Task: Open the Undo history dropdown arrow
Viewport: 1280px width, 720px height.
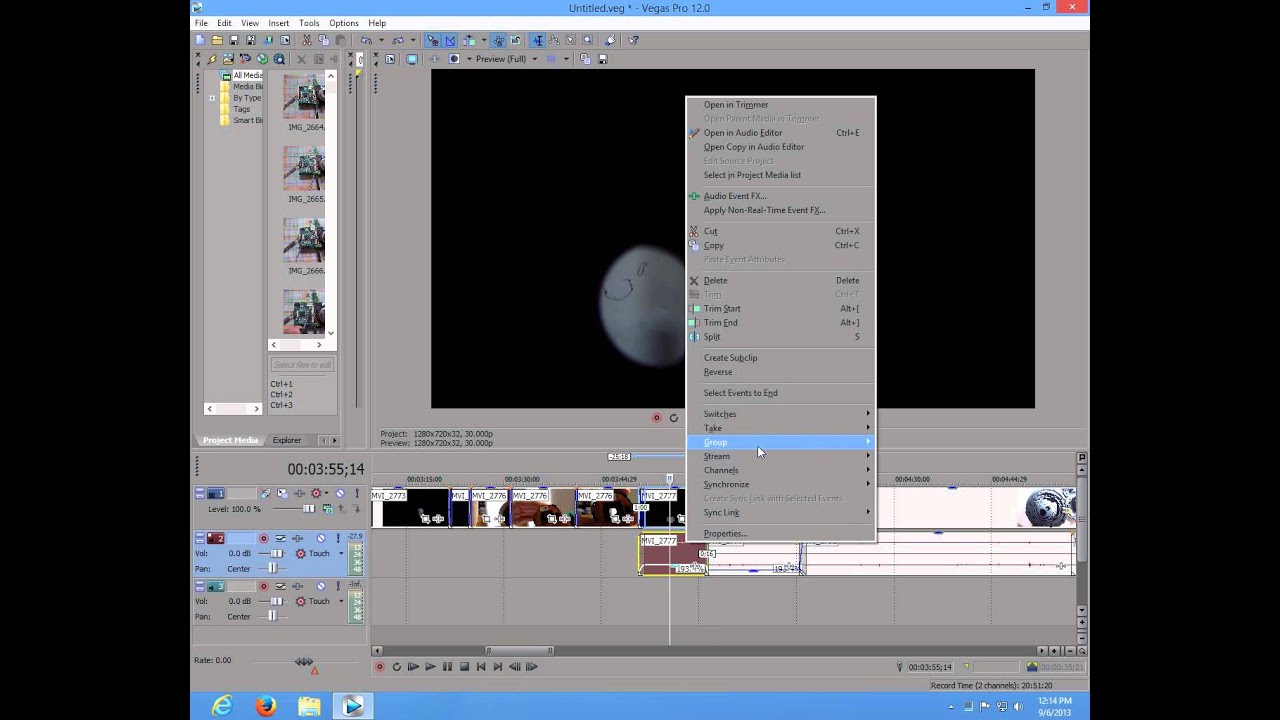Action: (381, 40)
